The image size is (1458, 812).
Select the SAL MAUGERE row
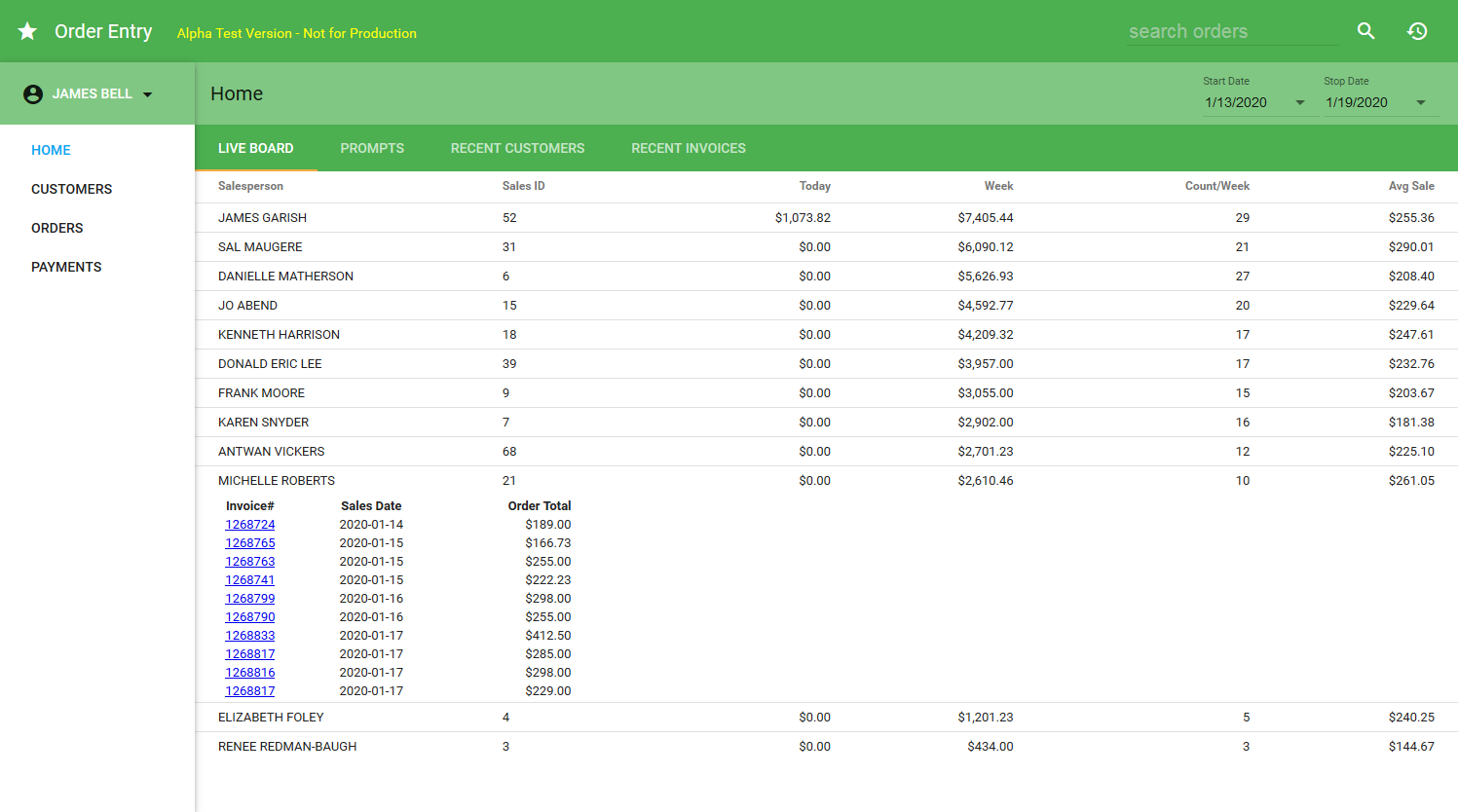(826, 247)
